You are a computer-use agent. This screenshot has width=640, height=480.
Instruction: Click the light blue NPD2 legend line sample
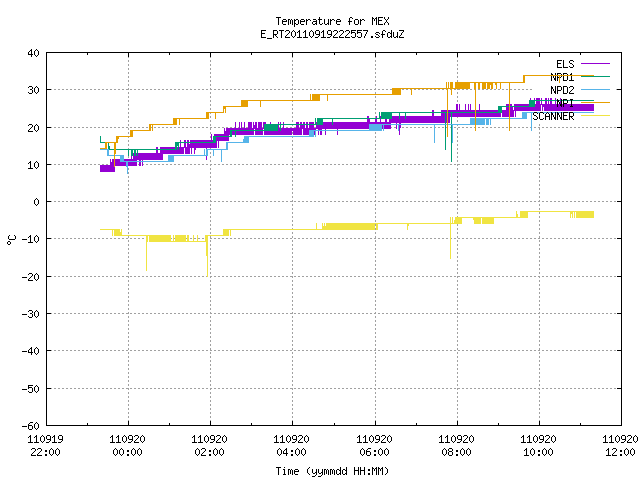[x=595, y=89]
